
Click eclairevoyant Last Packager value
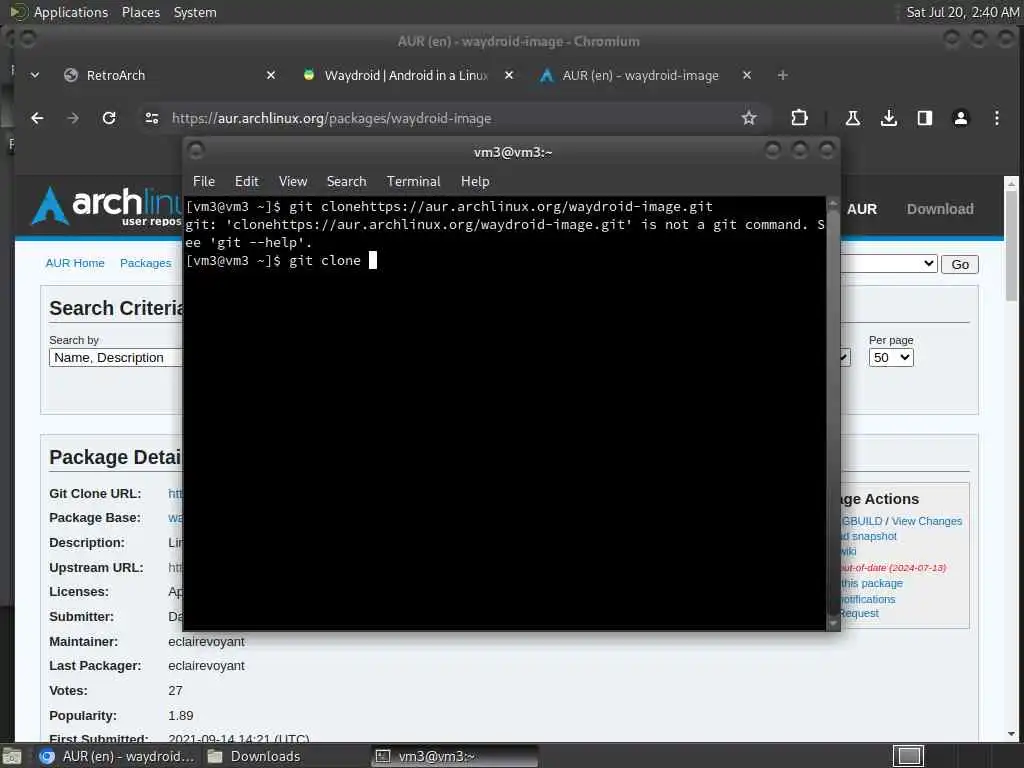[x=206, y=666]
